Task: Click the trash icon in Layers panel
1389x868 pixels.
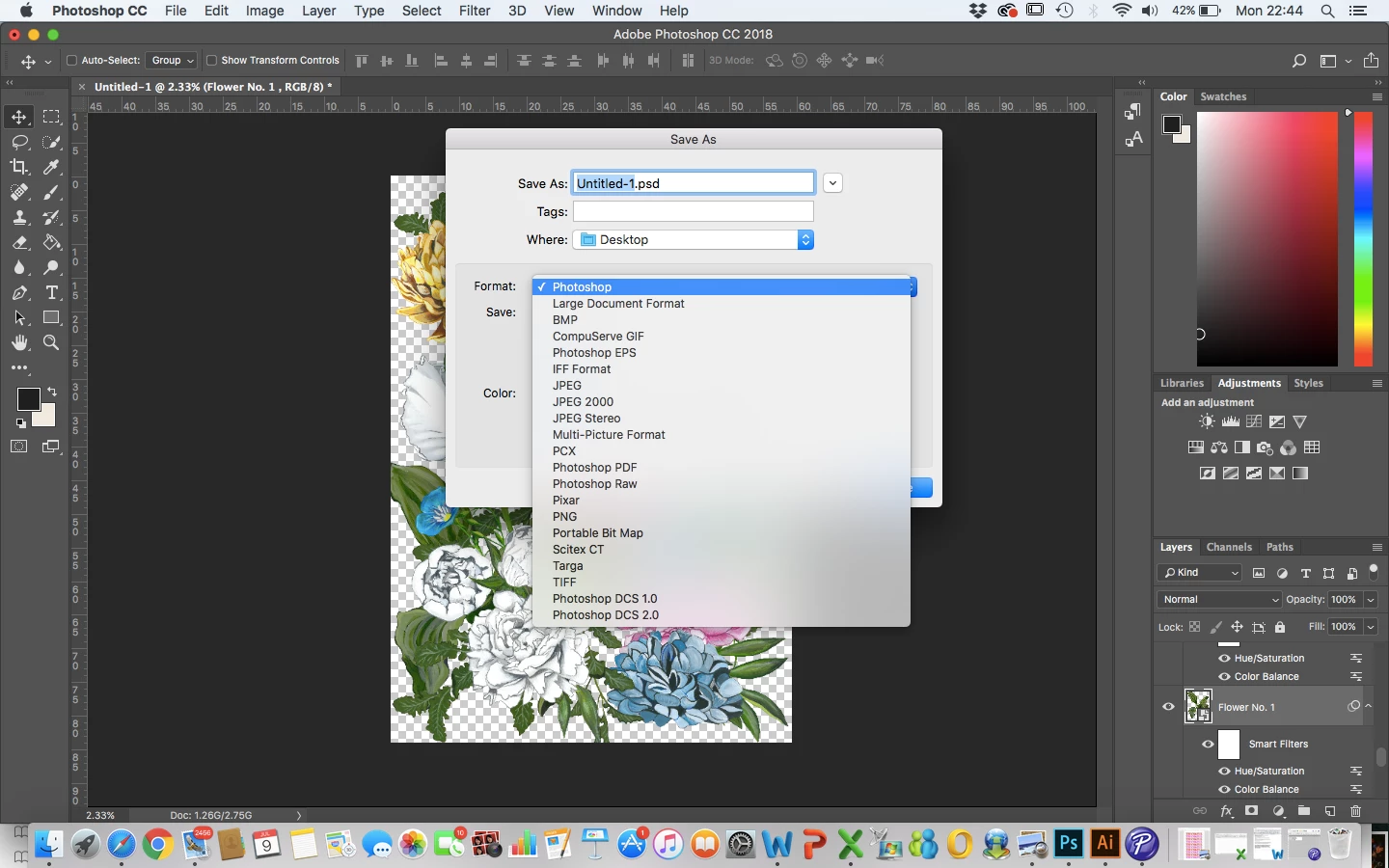Action: 1356,811
